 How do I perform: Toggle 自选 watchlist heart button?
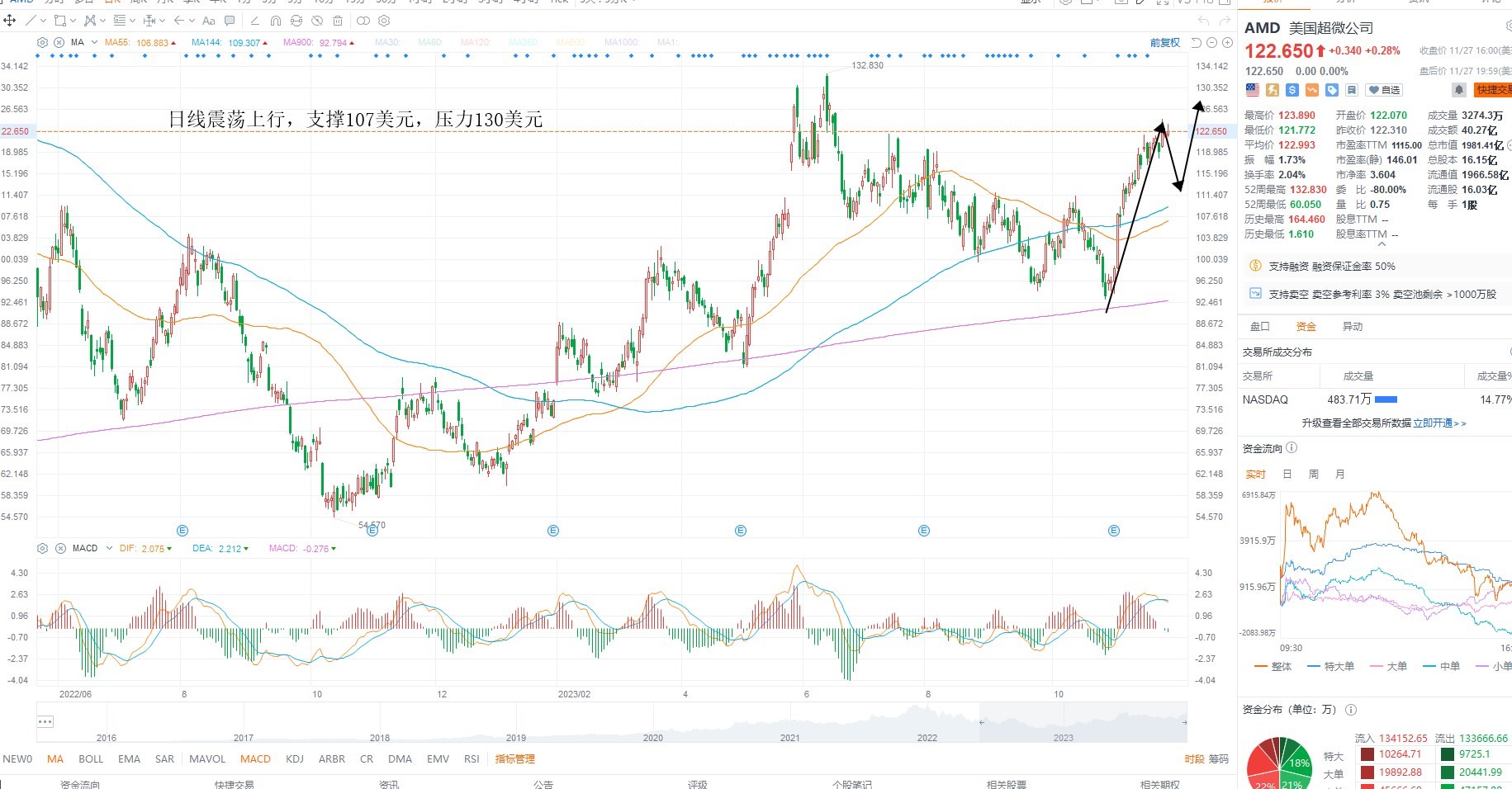[x=1384, y=90]
